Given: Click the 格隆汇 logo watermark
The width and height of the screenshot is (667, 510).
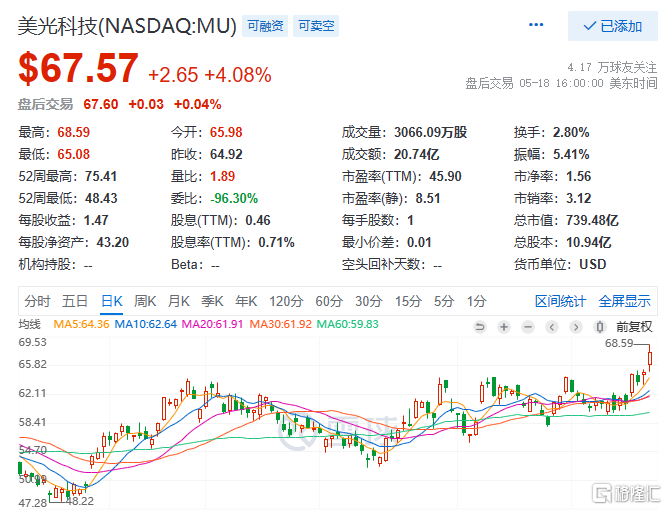Looking at the screenshot, I should tap(624, 493).
